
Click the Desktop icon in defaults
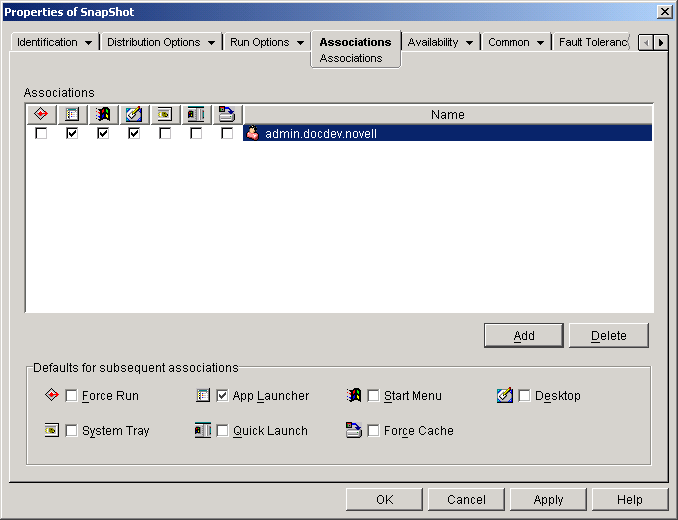click(505, 395)
